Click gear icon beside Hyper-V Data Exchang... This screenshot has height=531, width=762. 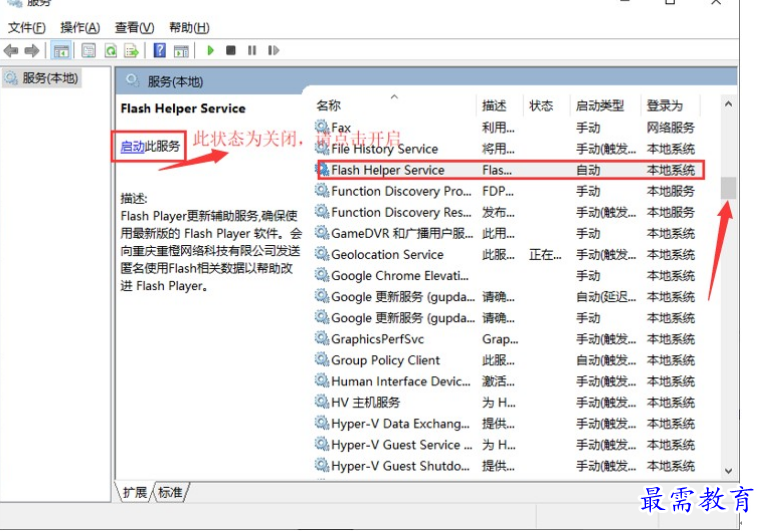tap(322, 423)
